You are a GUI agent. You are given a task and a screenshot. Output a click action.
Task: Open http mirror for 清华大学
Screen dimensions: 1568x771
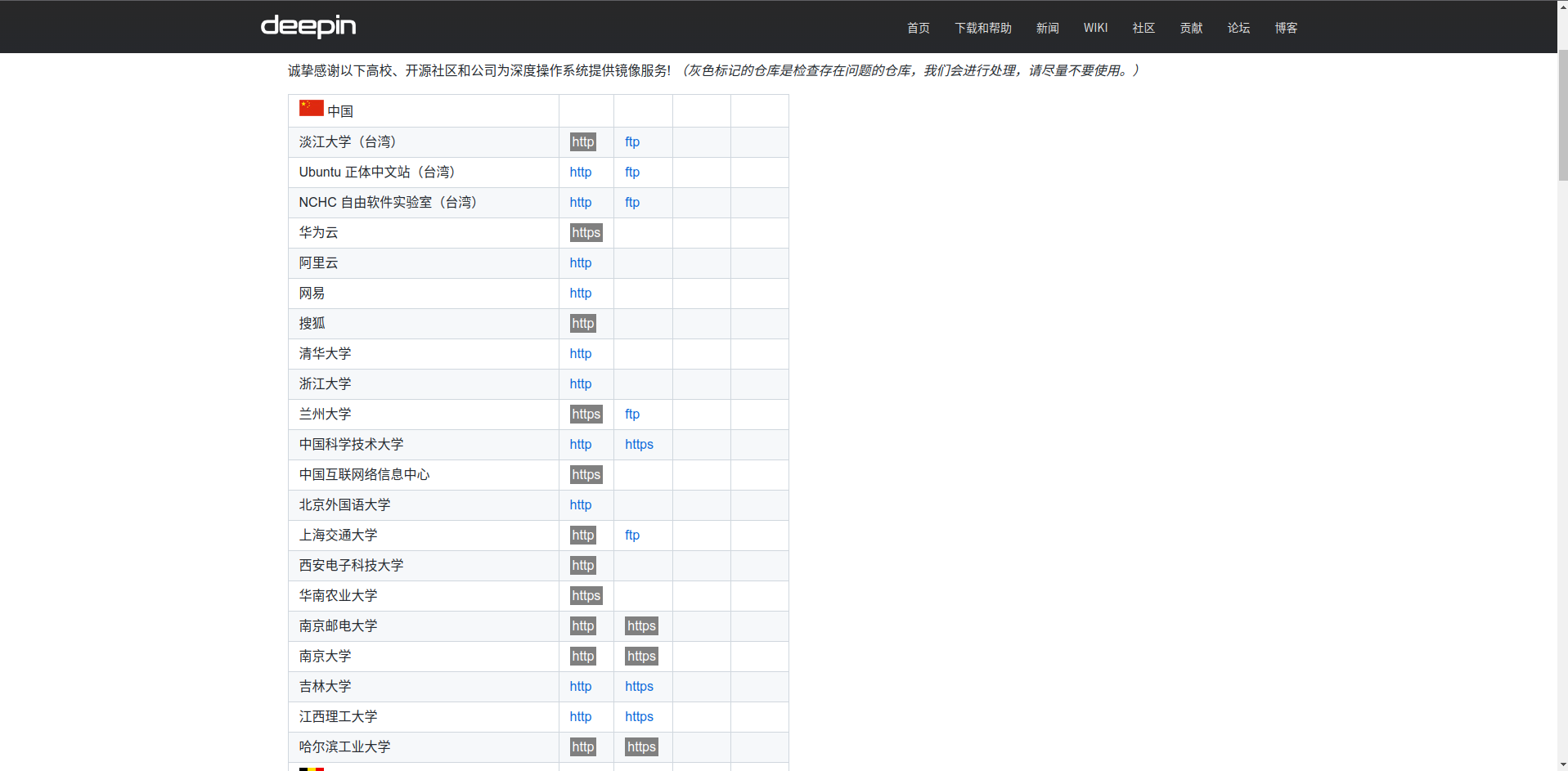(581, 354)
